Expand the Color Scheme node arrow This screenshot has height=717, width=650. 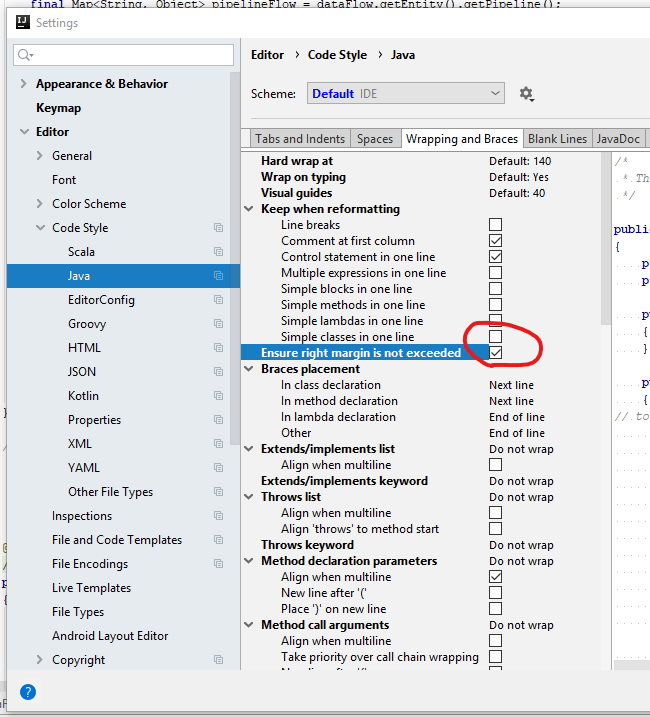point(39,203)
